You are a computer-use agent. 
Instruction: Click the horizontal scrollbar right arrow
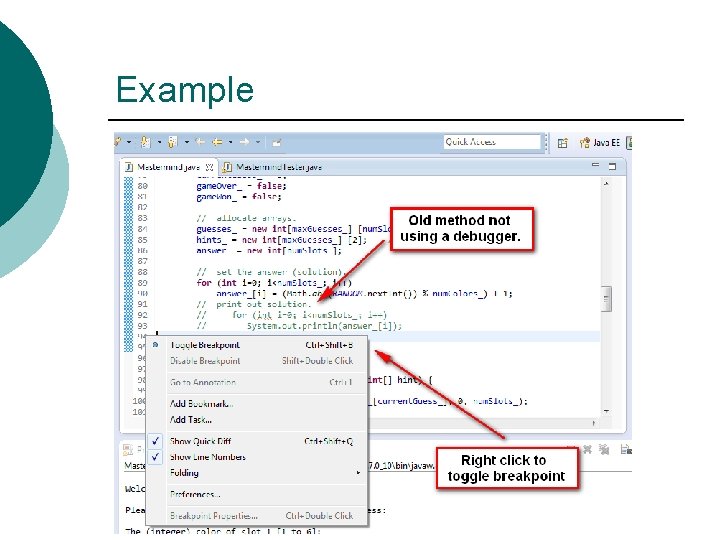pyautogui.click(x=594, y=423)
